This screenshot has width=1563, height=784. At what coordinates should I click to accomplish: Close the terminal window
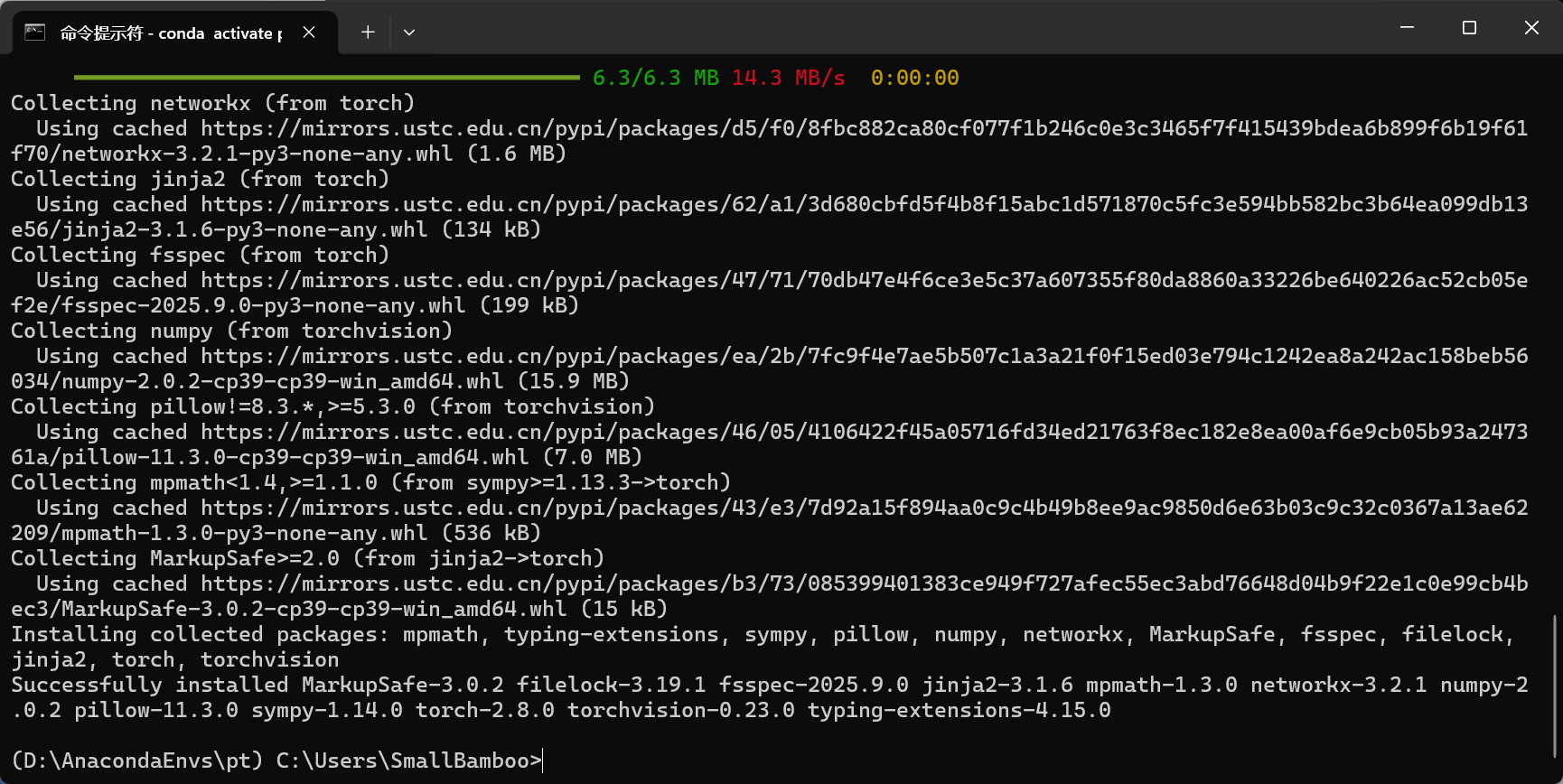click(1531, 28)
